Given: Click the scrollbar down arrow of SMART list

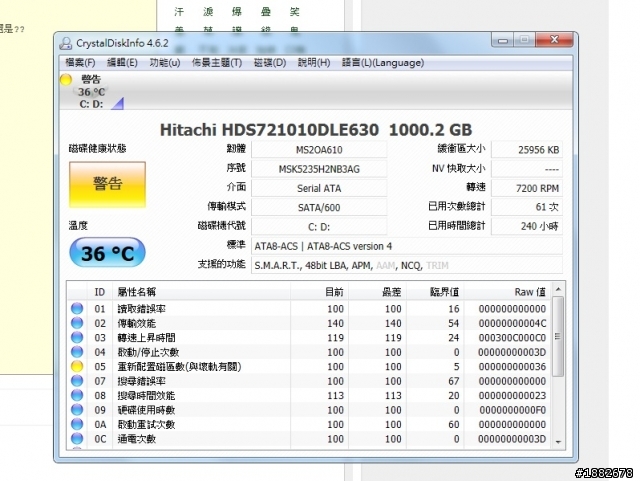Looking at the screenshot, I should coord(558,442).
